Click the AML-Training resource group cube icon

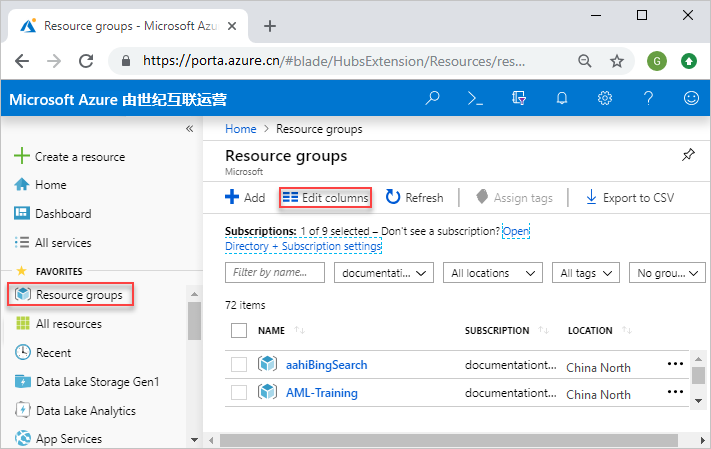click(268, 391)
